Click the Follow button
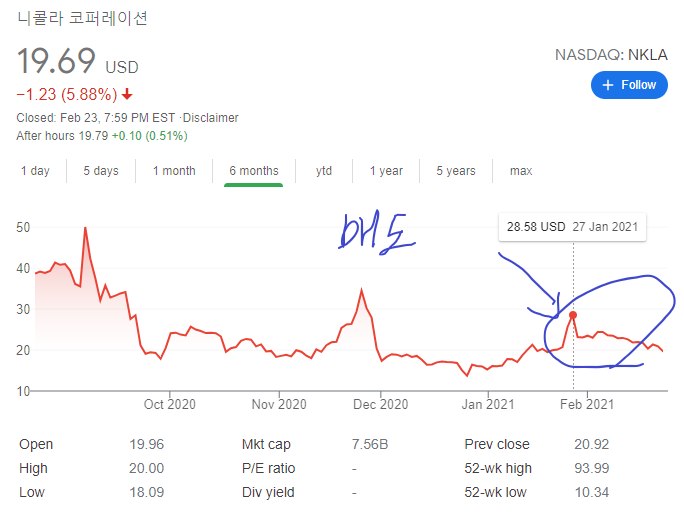Viewport: 684px width, 524px height. 629,85
